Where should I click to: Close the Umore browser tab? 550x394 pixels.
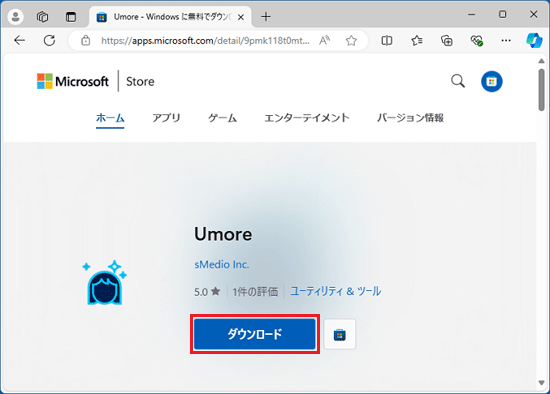(241, 17)
